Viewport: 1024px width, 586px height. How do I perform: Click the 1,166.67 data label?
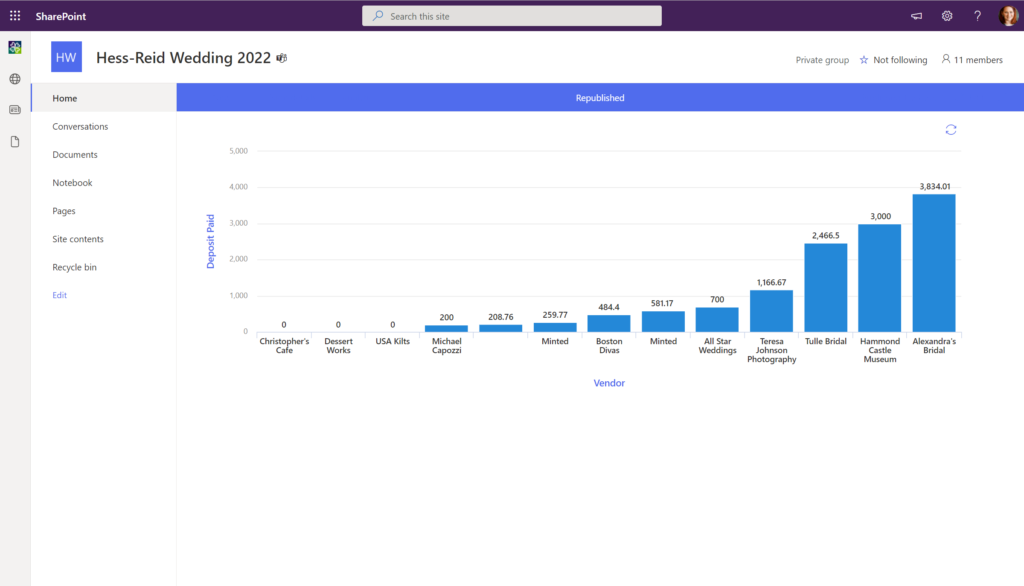(771, 282)
